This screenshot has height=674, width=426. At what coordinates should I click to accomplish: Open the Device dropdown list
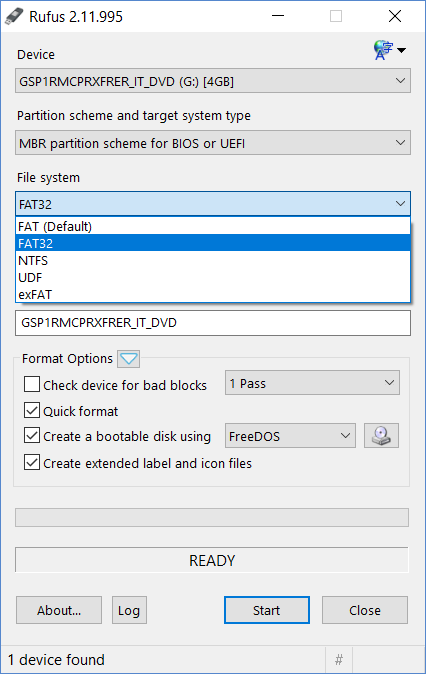tap(213, 81)
